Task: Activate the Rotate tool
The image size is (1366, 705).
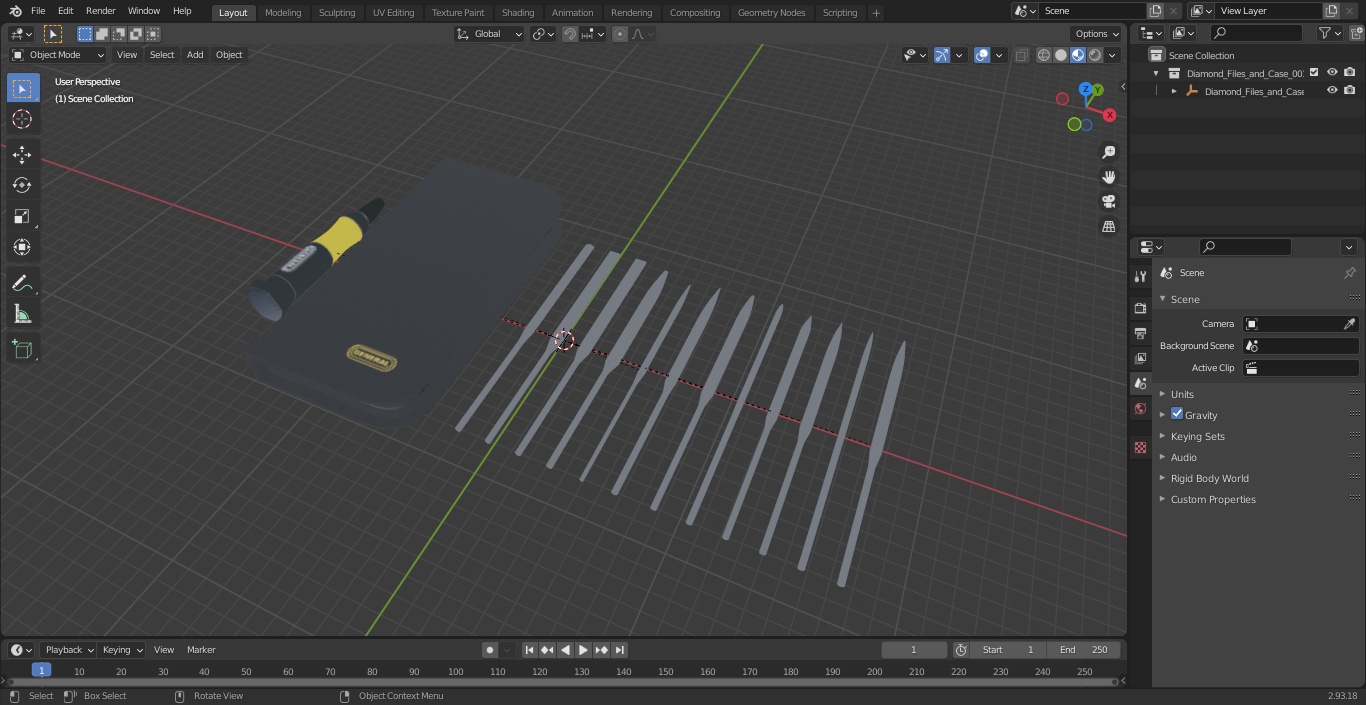Action: [x=22, y=185]
